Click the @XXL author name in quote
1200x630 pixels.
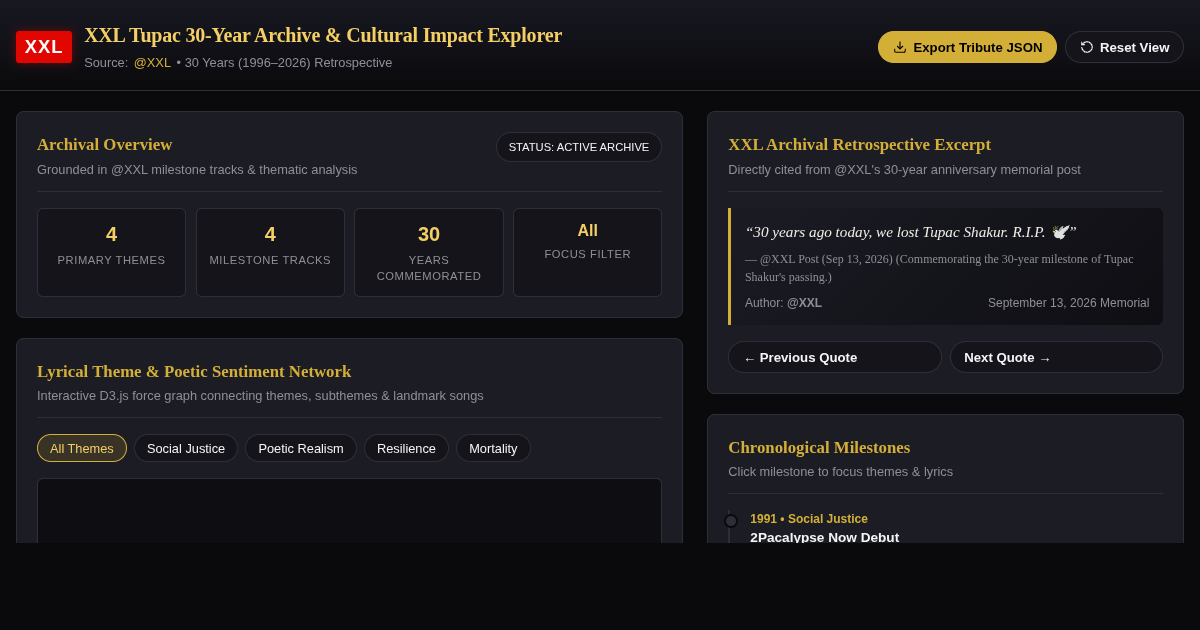pyautogui.click(x=804, y=303)
